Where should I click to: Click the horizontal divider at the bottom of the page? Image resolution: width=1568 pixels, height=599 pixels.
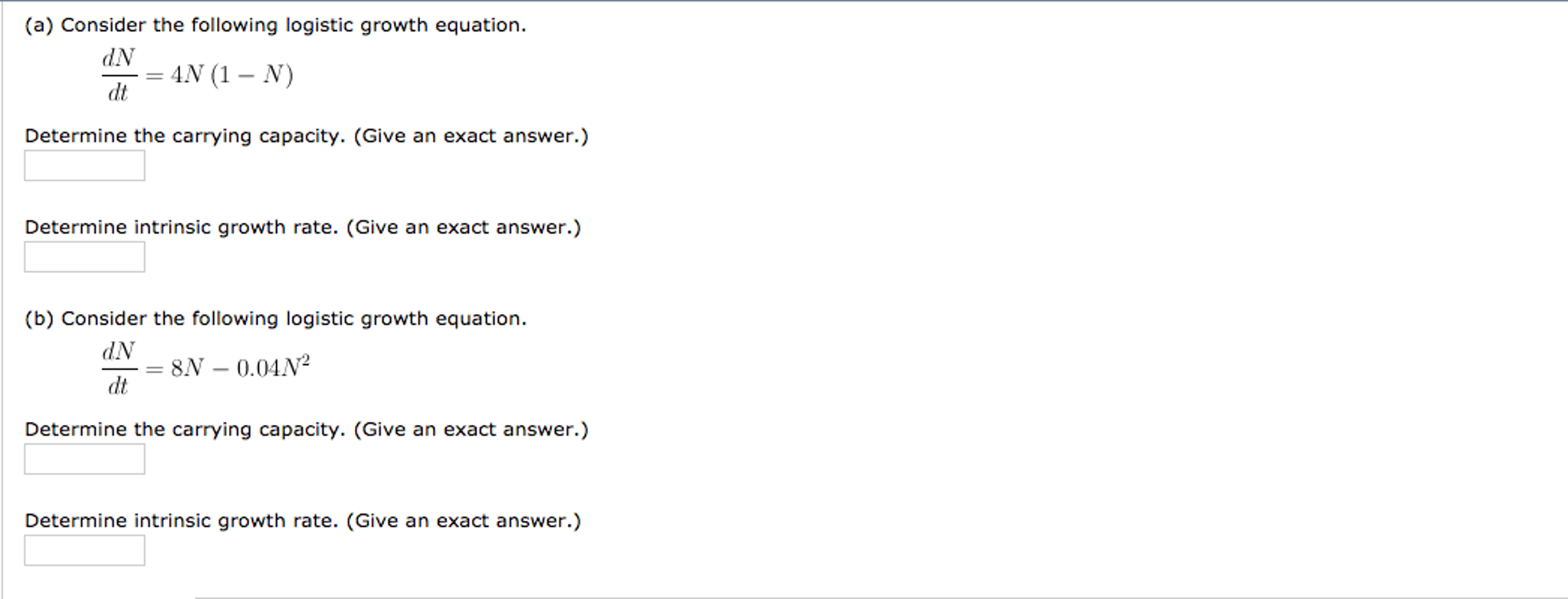[881, 594]
